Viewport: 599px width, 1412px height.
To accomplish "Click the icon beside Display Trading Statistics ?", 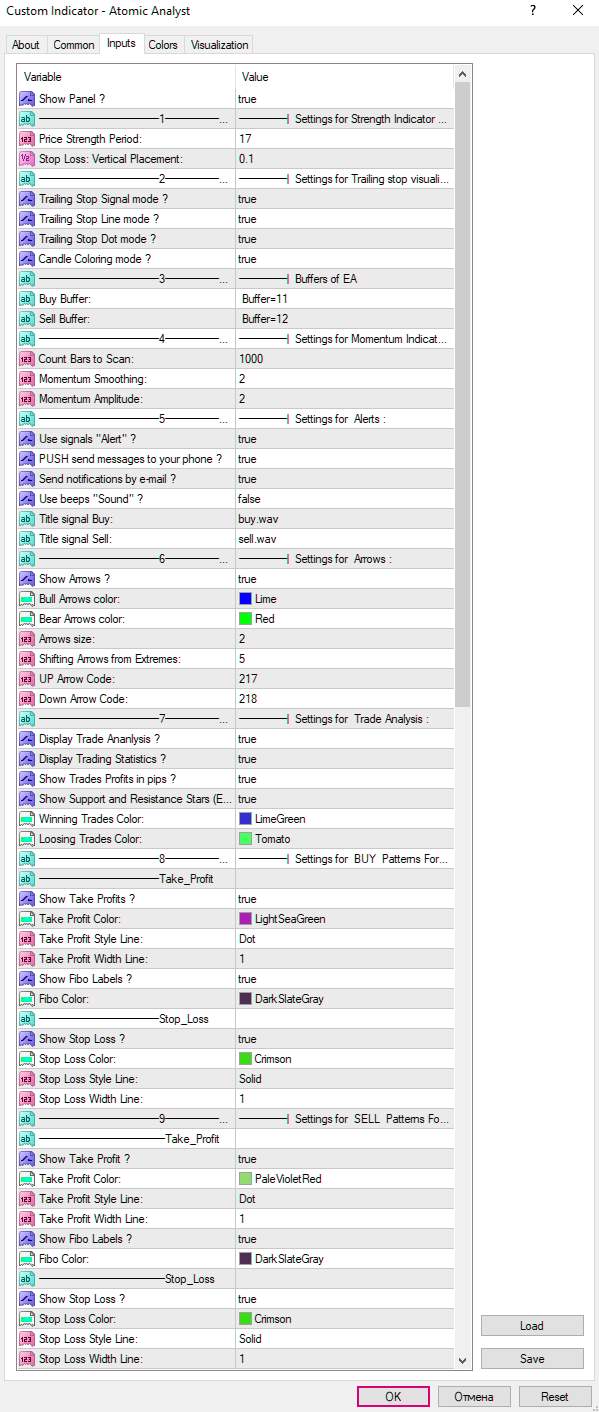I will coord(27,759).
